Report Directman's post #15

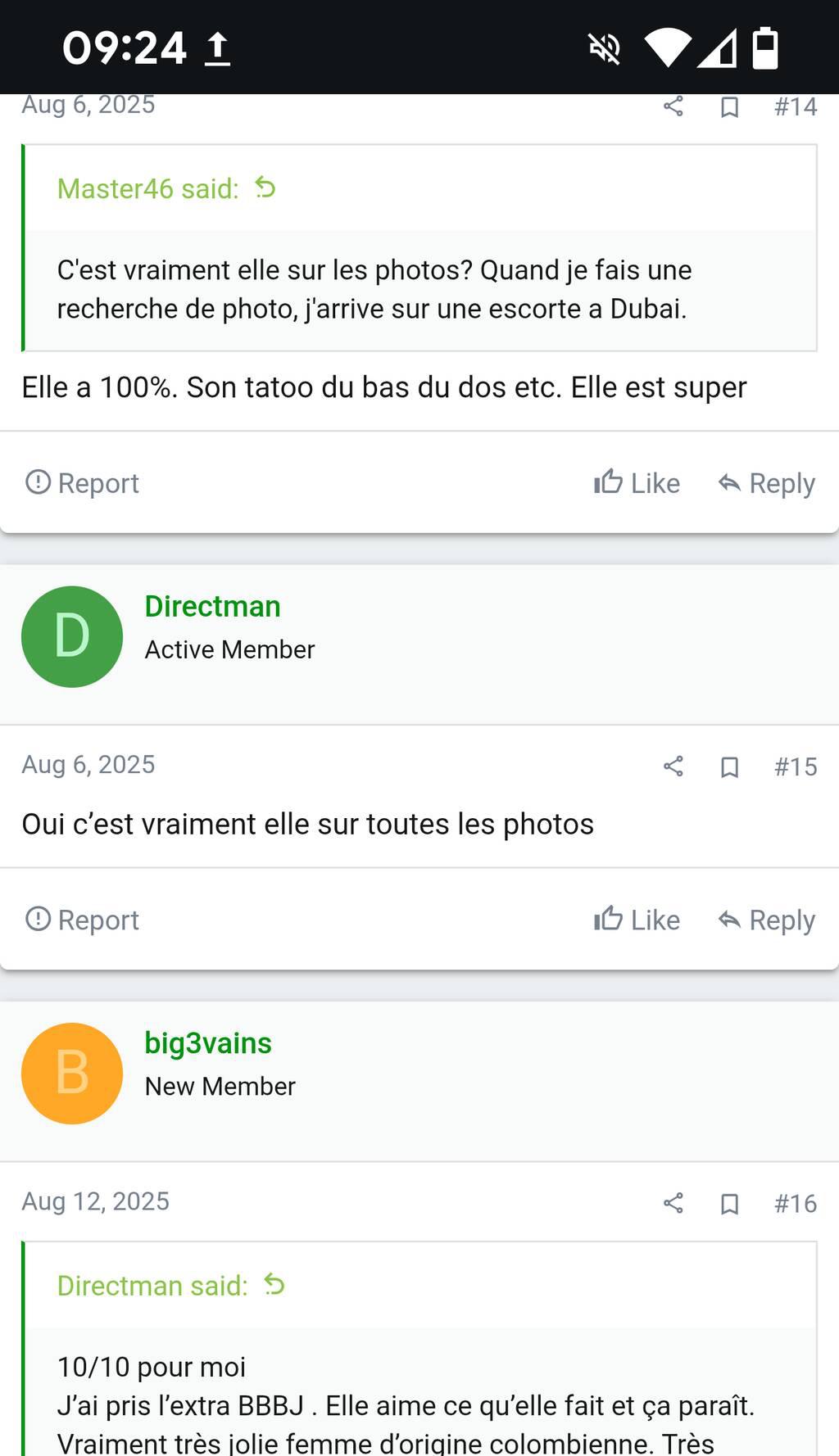tap(82, 920)
